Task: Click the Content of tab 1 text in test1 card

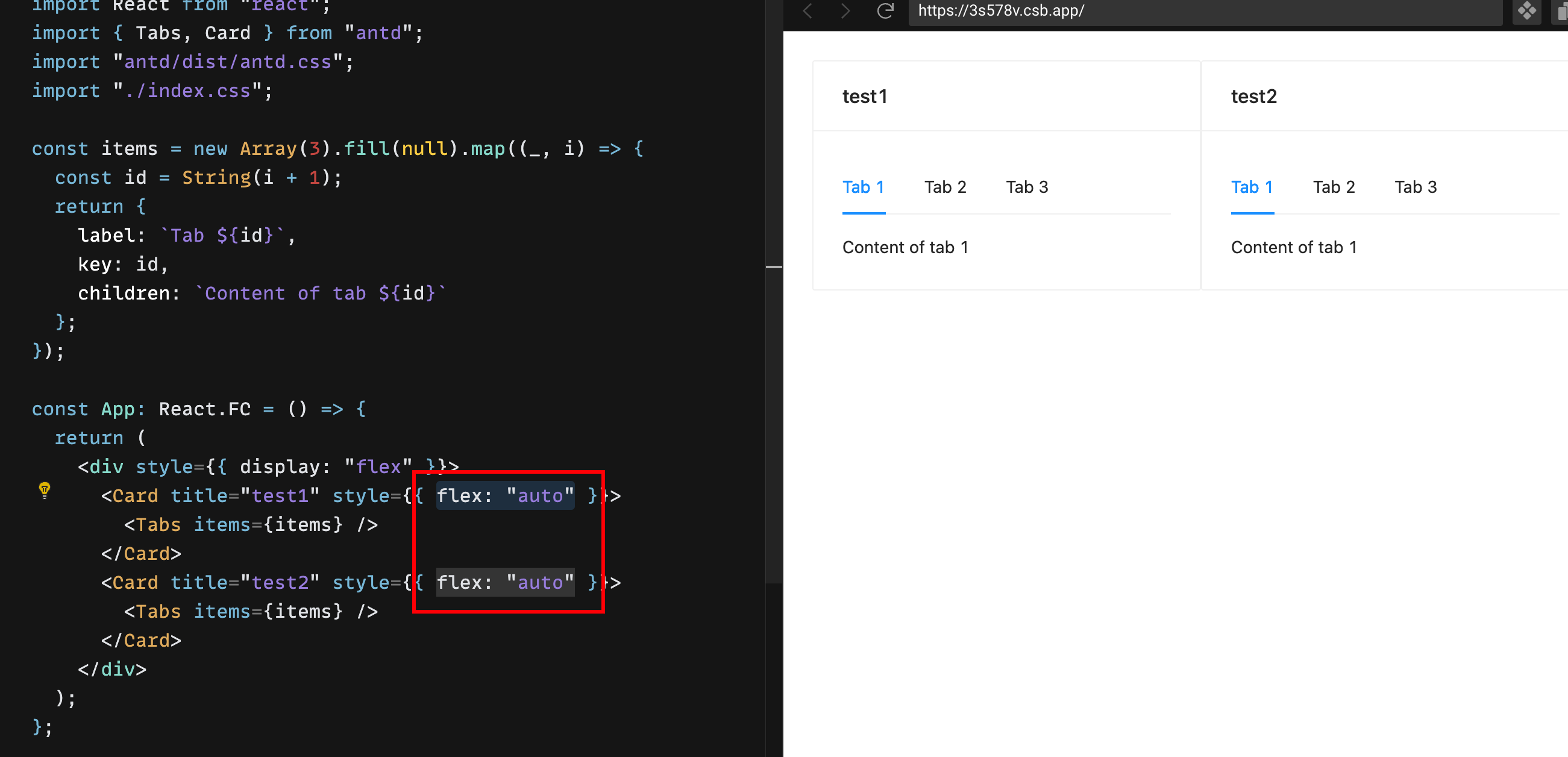Action: pos(906,247)
